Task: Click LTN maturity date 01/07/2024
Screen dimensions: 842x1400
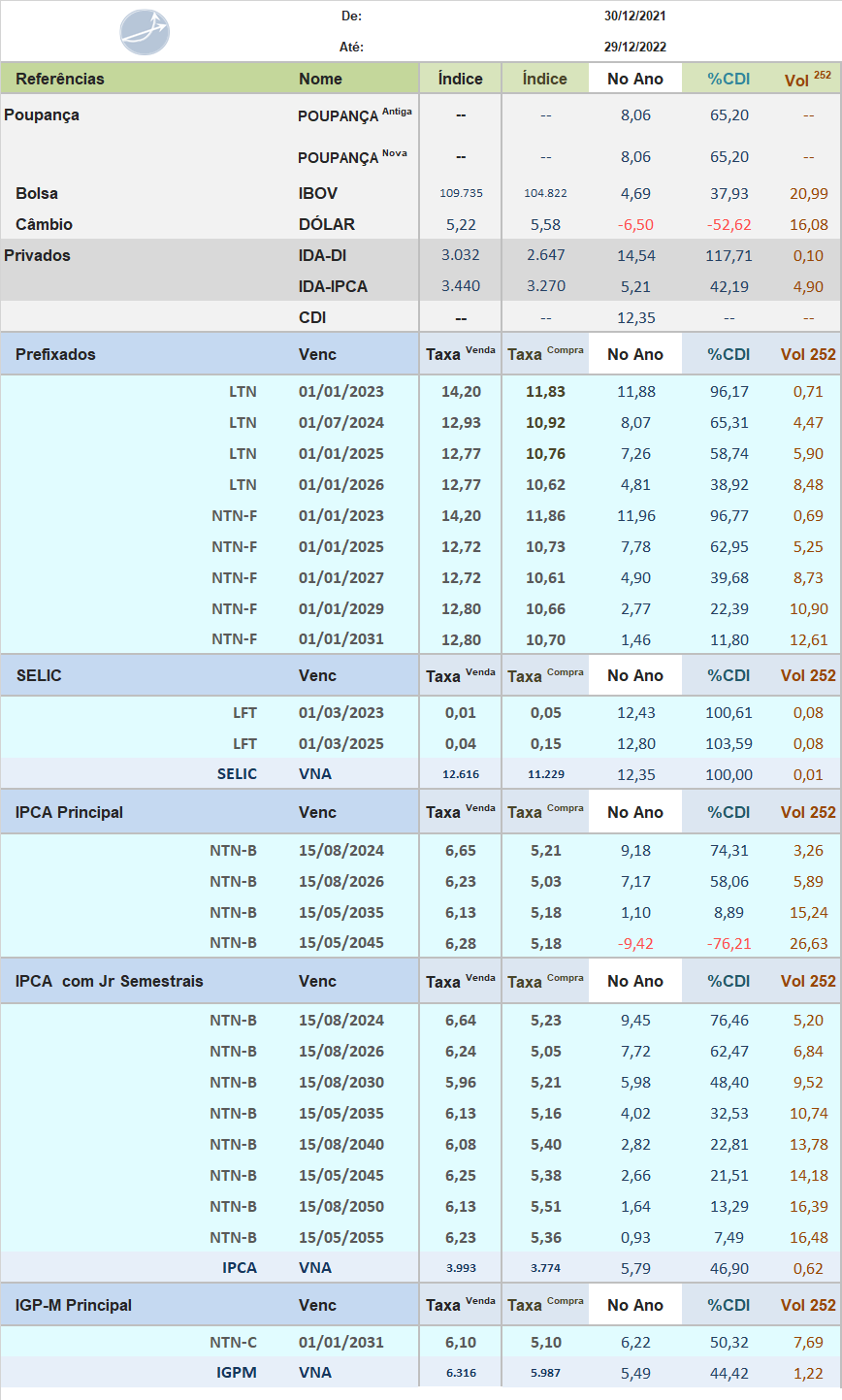Action: tap(341, 422)
